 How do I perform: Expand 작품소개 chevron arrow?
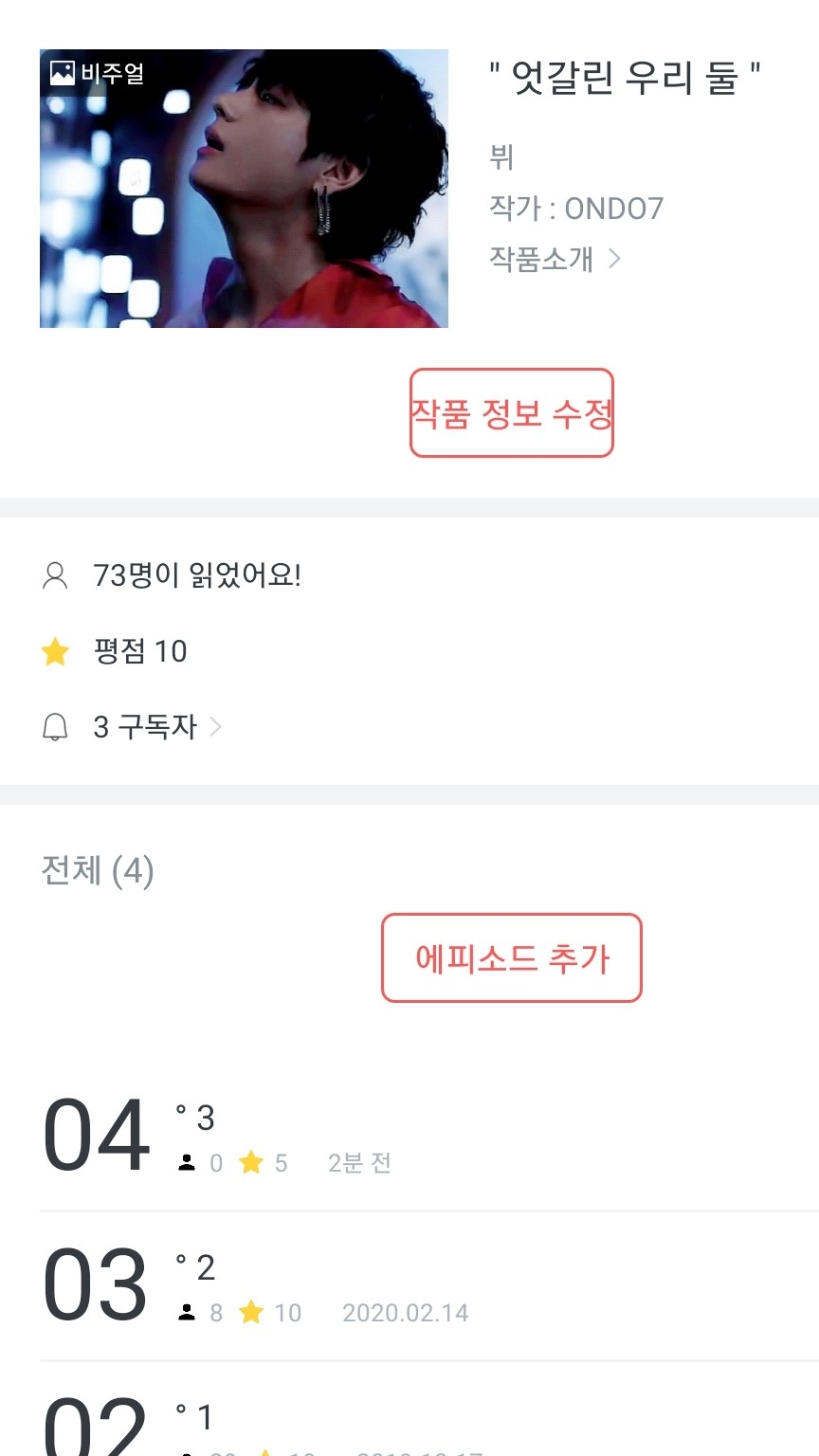coord(614,258)
